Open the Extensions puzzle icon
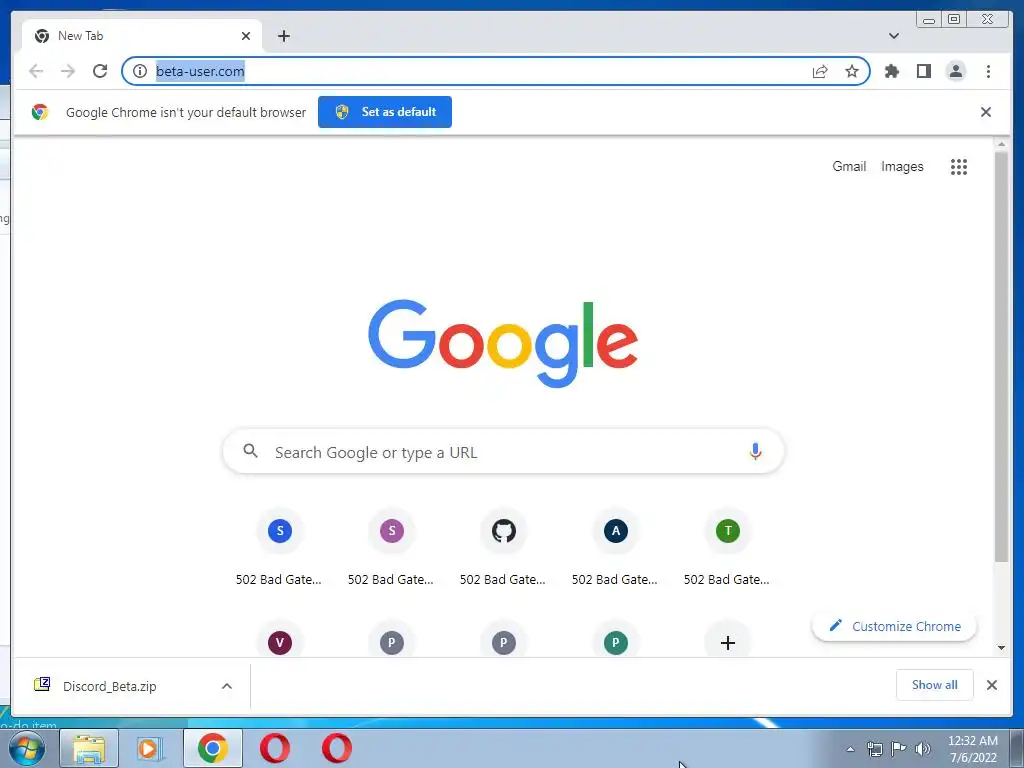Viewport: 1024px width, 768px height. pos(891,71)
